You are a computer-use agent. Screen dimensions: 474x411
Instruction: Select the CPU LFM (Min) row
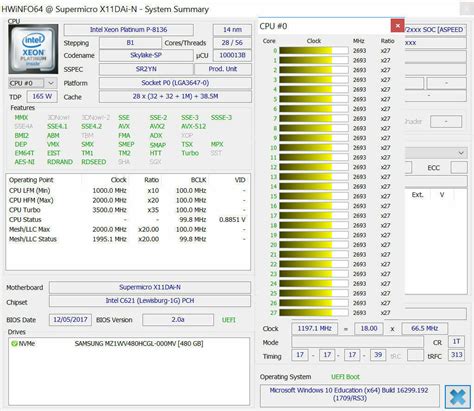[x=128, y=190]
